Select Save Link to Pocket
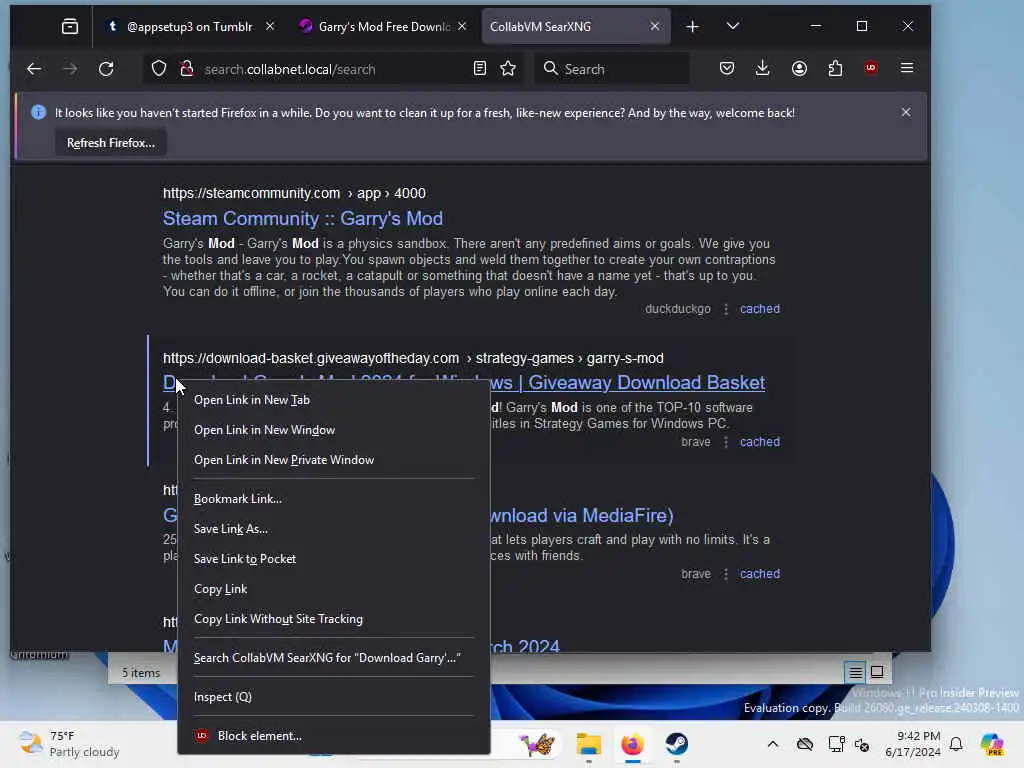This screenshot has width=1024, height=768. [x=334, y=559]
